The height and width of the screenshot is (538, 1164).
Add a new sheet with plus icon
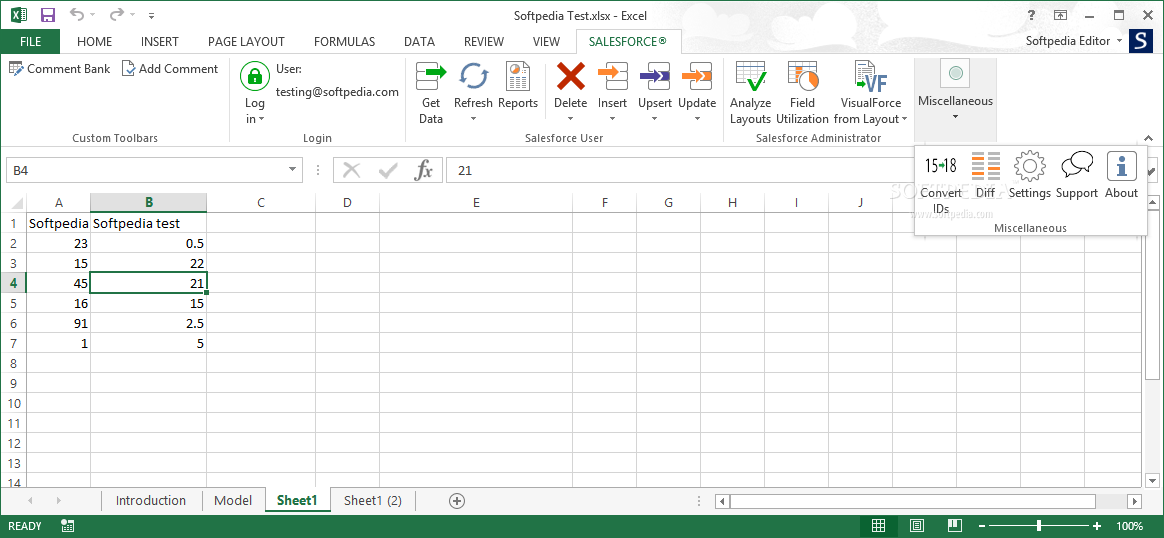(x=457, y=501)
